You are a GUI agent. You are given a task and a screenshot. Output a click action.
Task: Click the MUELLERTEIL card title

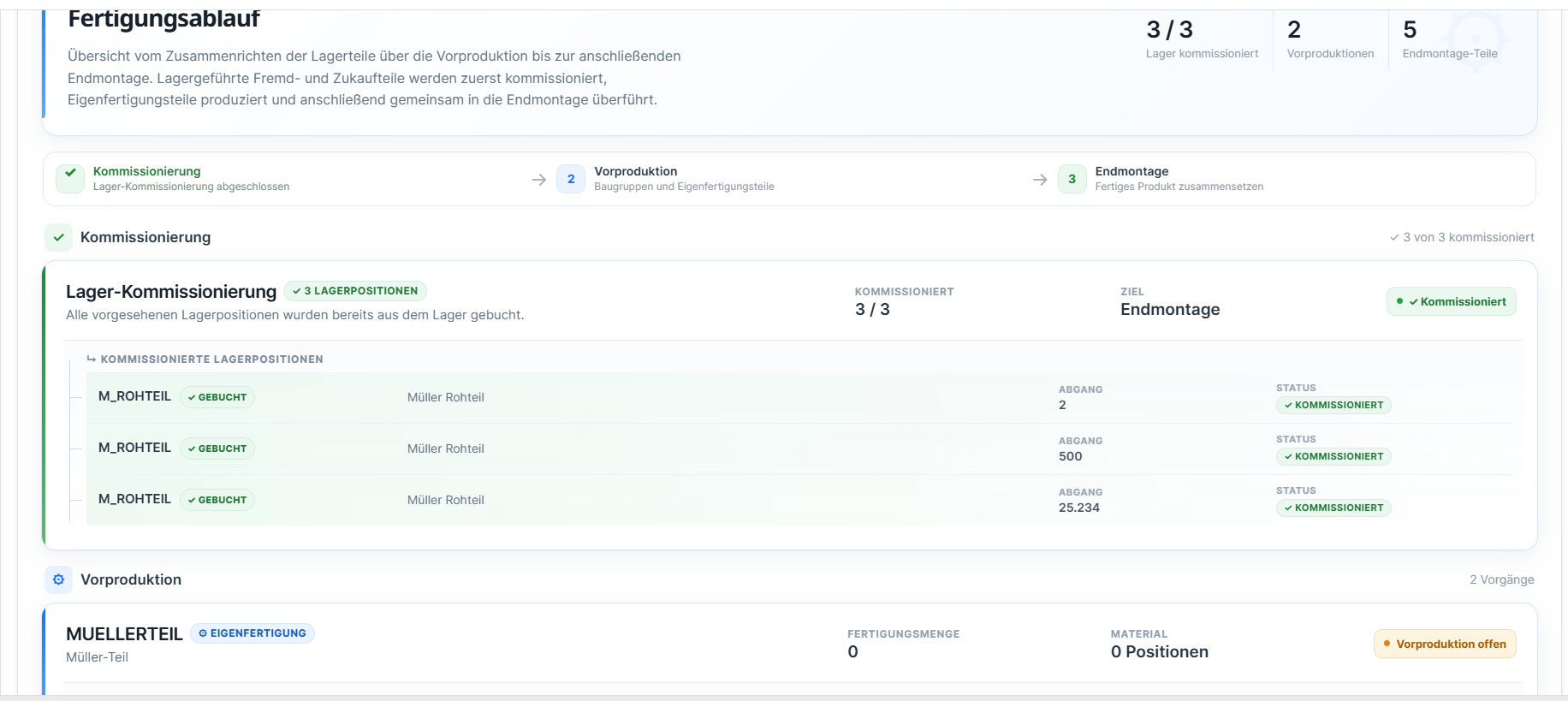pyautogui.click(x=124, y=634)
